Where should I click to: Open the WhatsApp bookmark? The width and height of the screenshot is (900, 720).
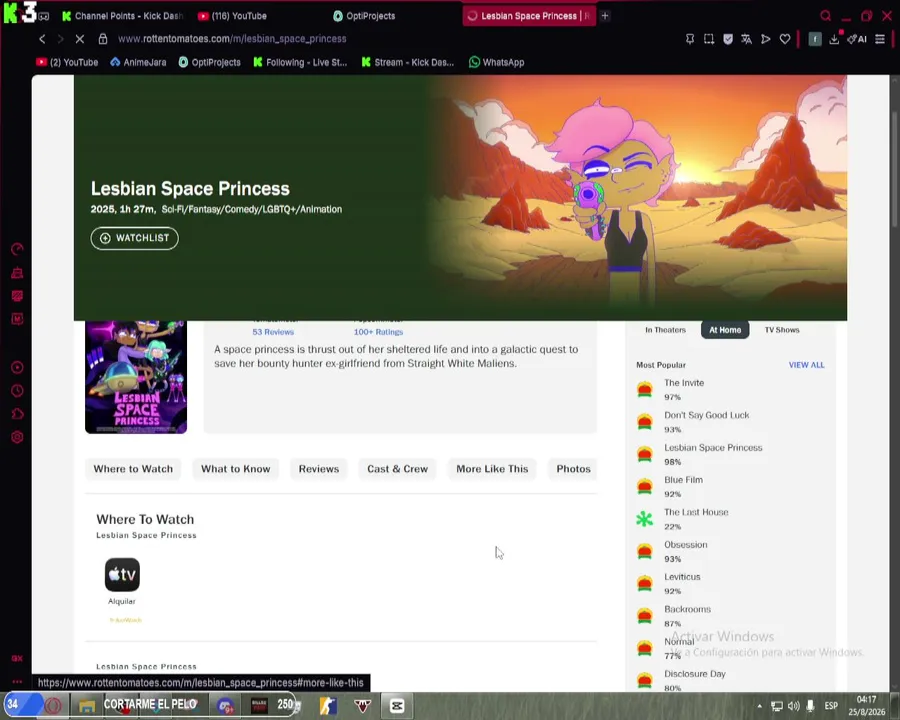click(x=496, y=62)
